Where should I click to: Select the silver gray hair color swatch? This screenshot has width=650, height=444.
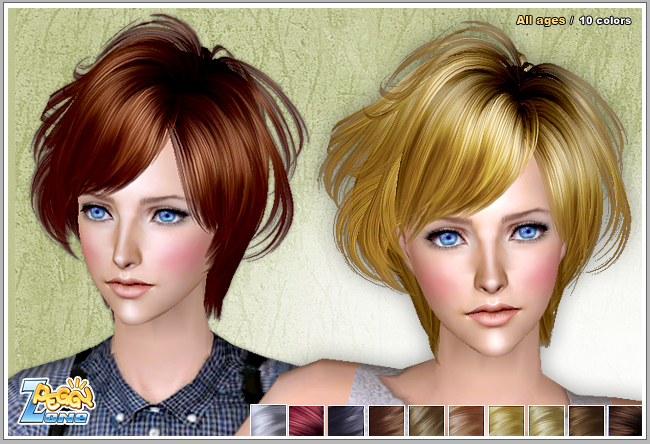(267, 419)
